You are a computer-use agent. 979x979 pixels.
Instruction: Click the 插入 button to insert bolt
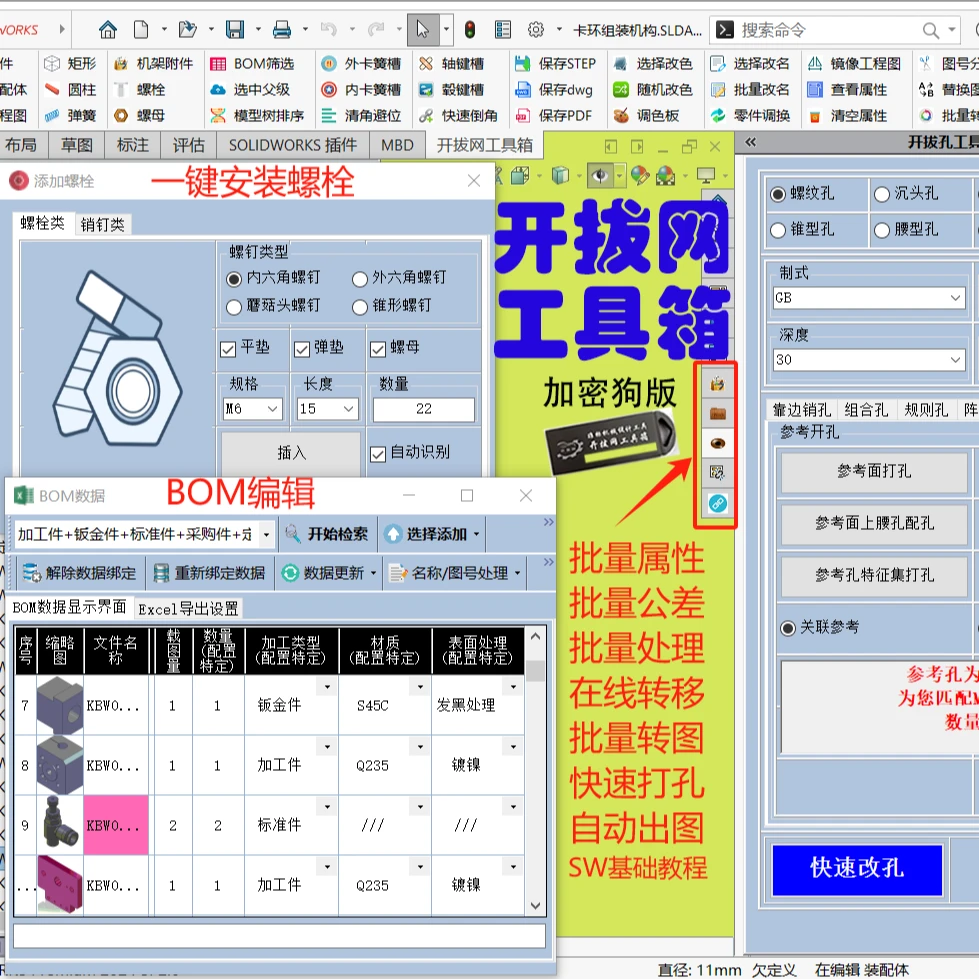click(289, 454)
